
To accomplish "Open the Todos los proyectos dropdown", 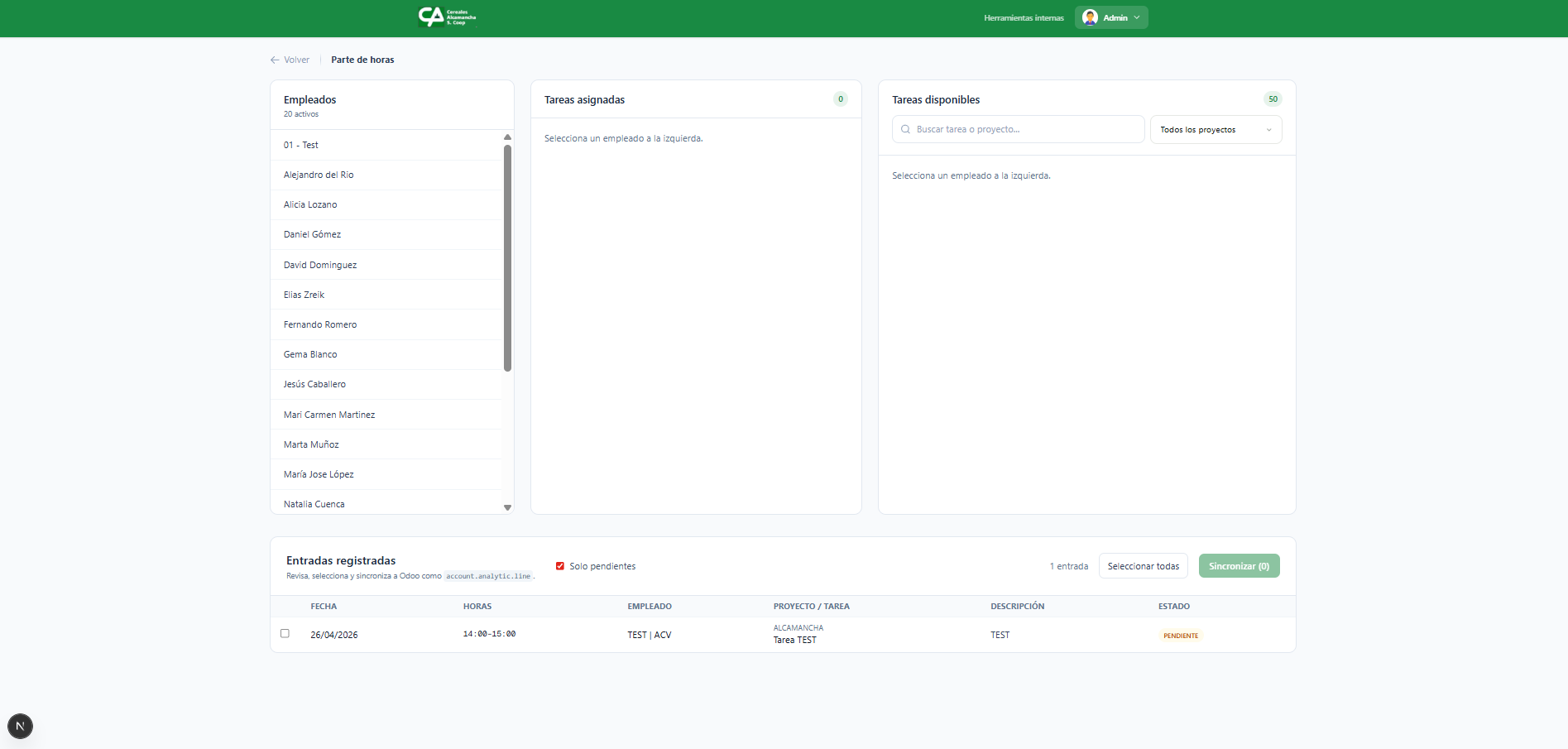I will (x=1215, y=130).
